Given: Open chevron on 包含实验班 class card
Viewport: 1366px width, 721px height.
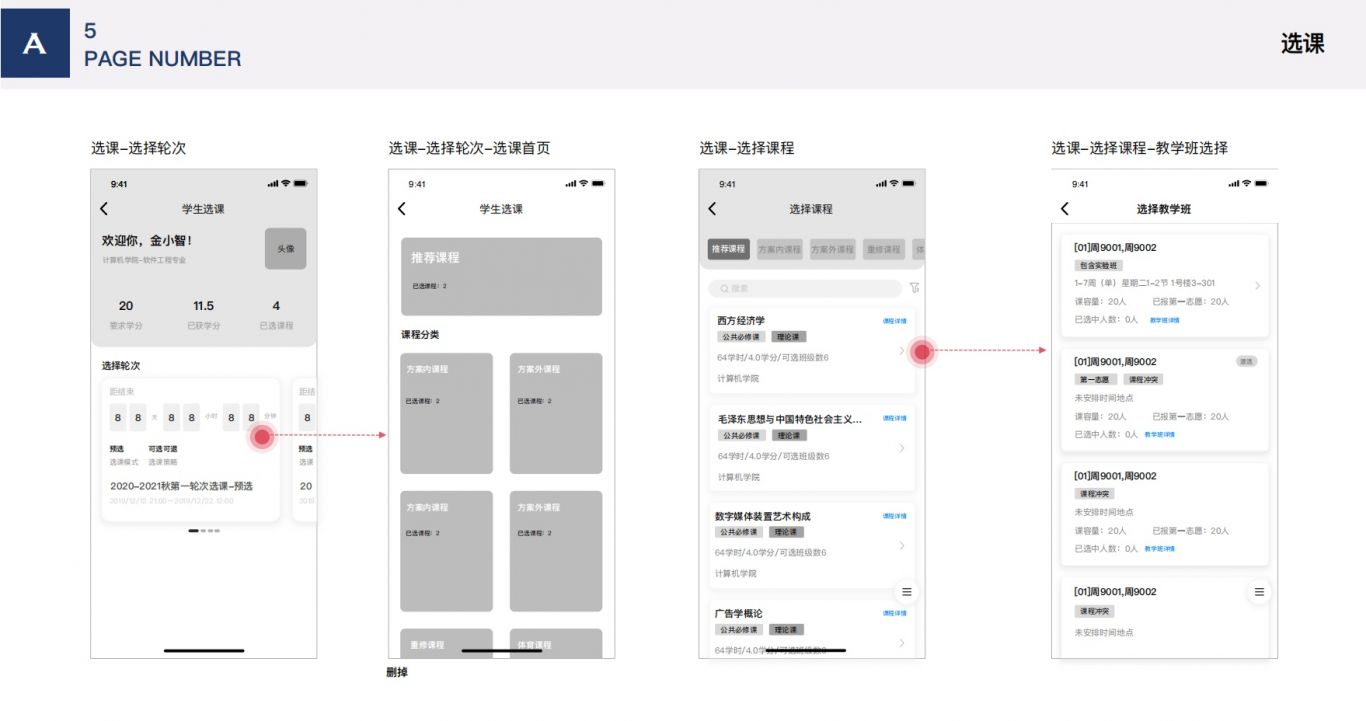Looking at the screenshot, I should [x=1257, y=286].
